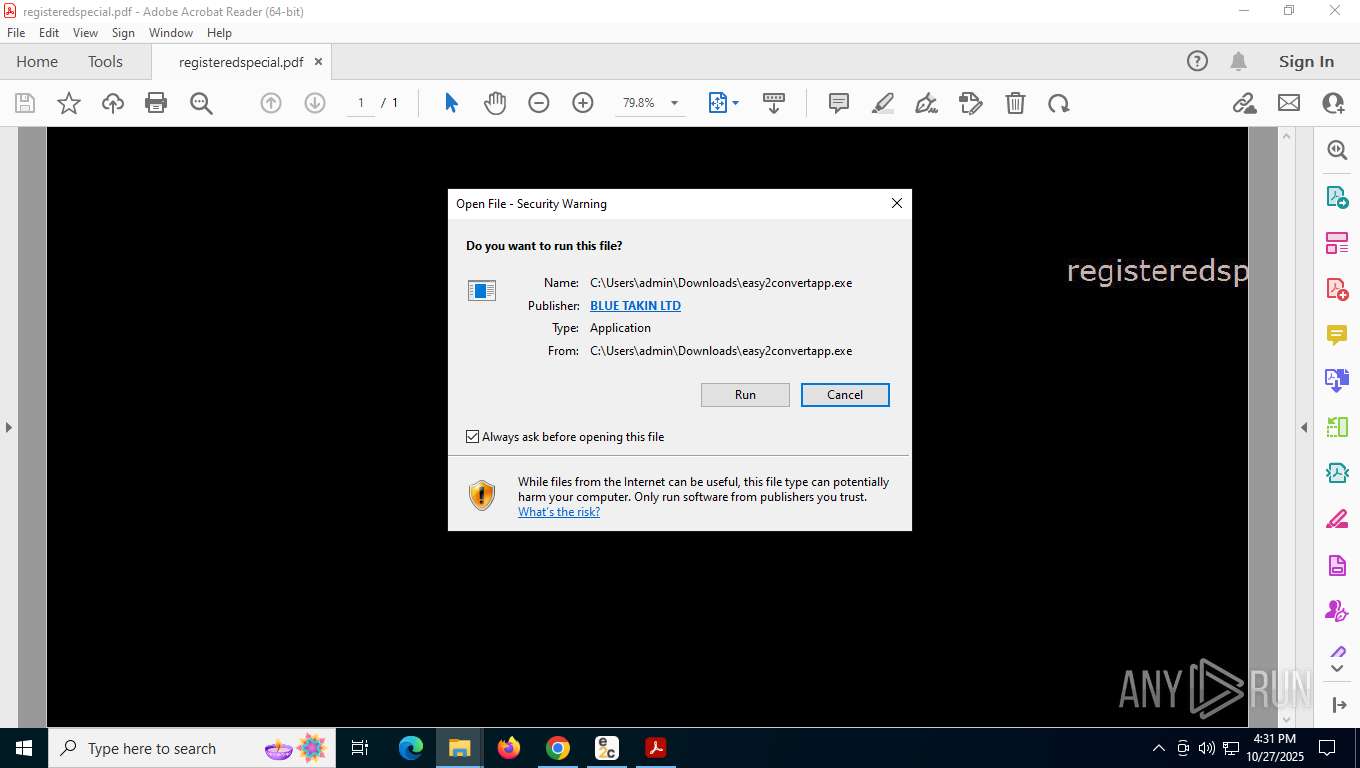Click the Windows taskbar search box
This screenshot has width=1360, height=768.
190,748
